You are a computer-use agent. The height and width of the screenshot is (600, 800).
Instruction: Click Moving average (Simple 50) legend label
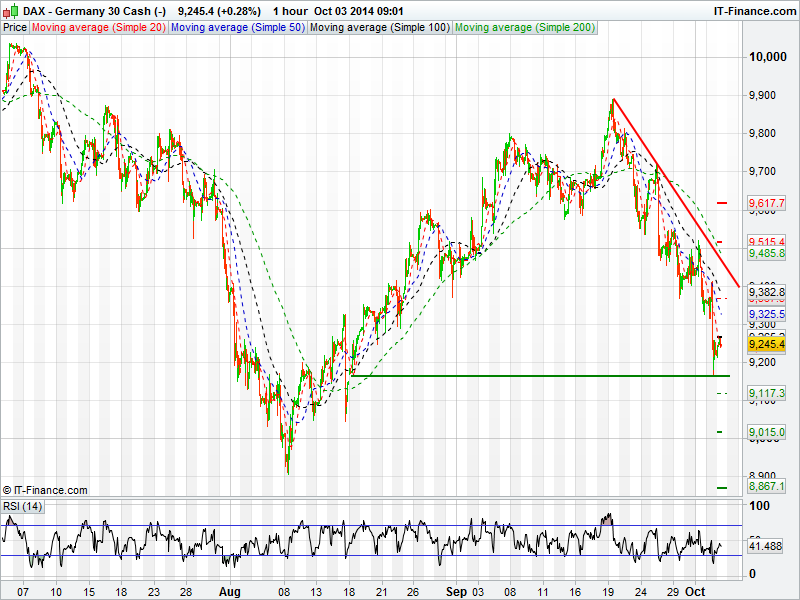pyautogui.click(x=237, y=28)
